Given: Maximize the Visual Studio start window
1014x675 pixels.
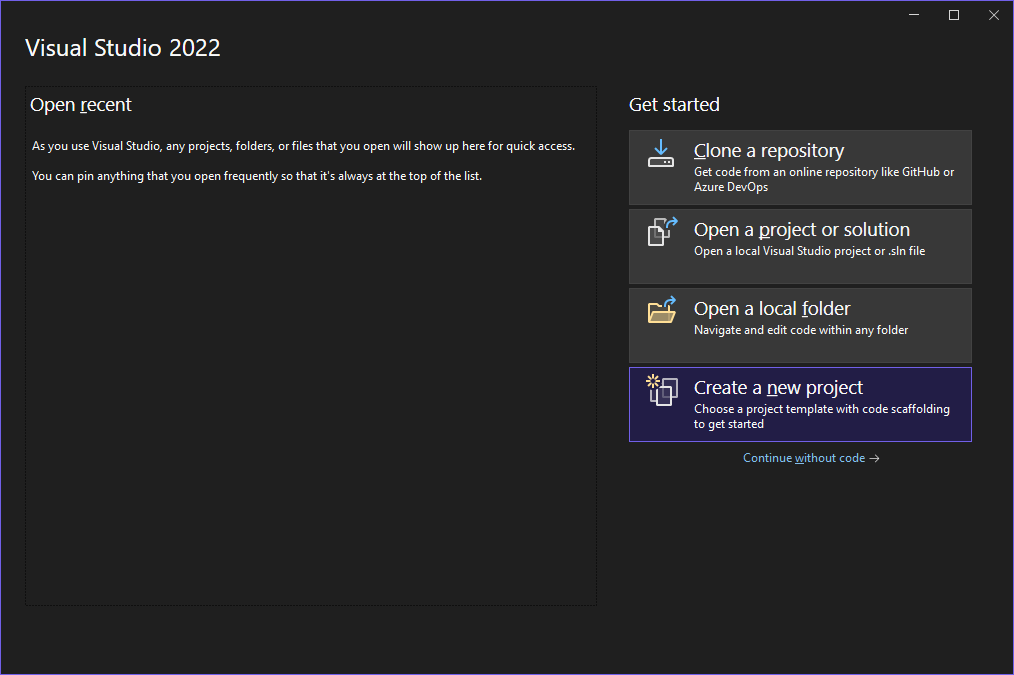Looking at the screenshot, I should click(954, 15).
